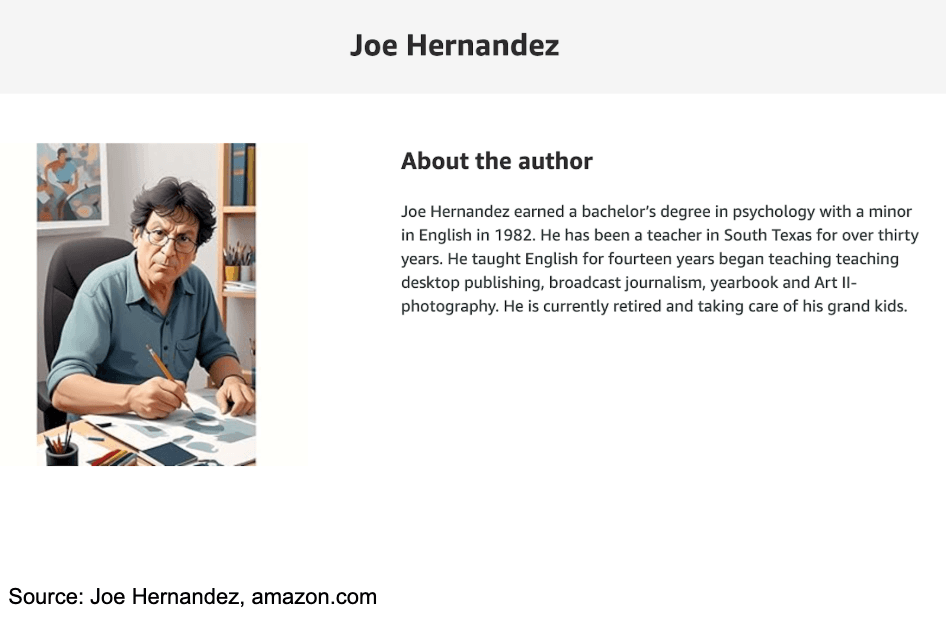Open the author portrait illustration
Viewport: 946px width, 638px height.
[146, 304]
